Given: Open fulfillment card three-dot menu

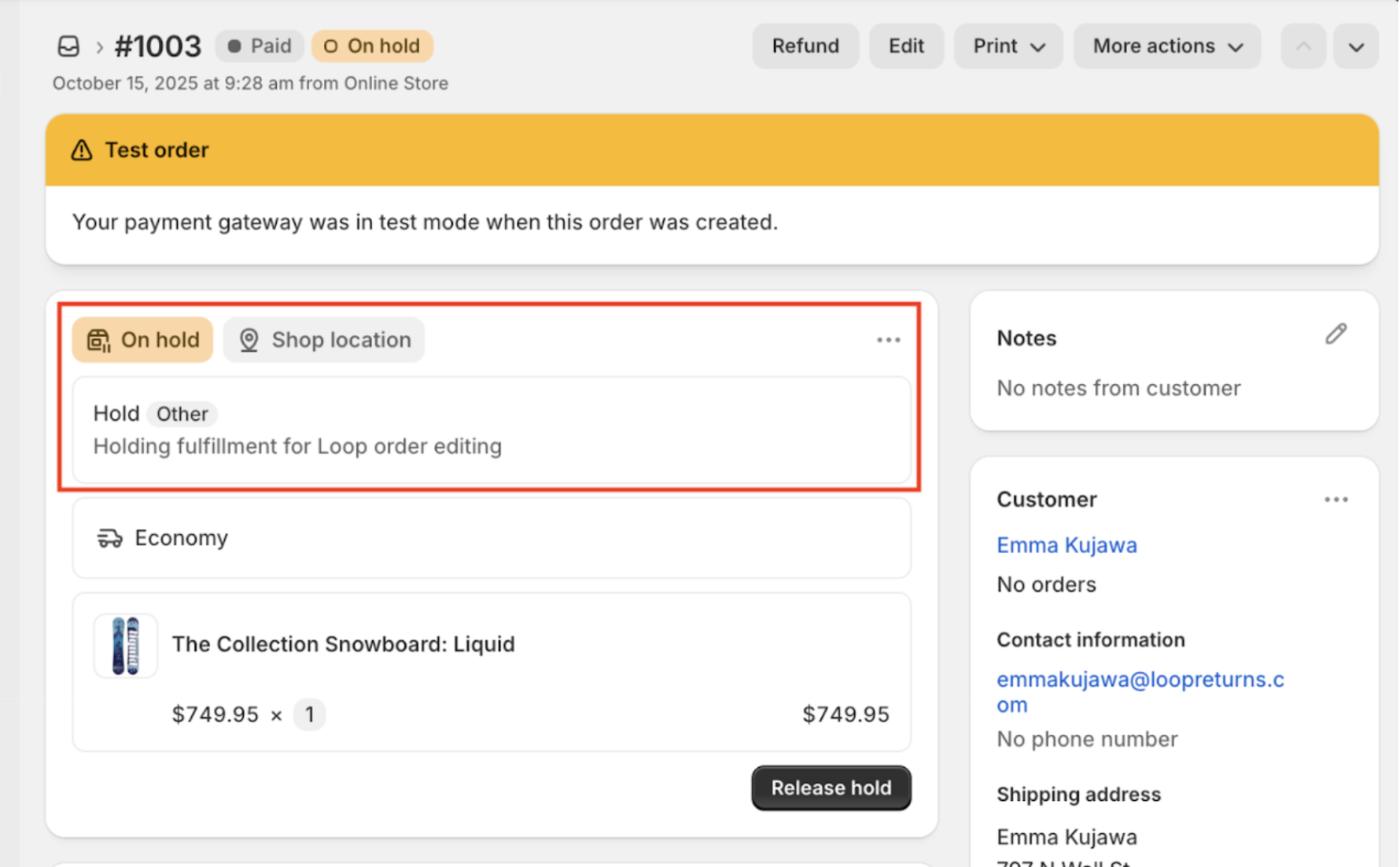Looking at the screenshot, I should coord(888,340).
